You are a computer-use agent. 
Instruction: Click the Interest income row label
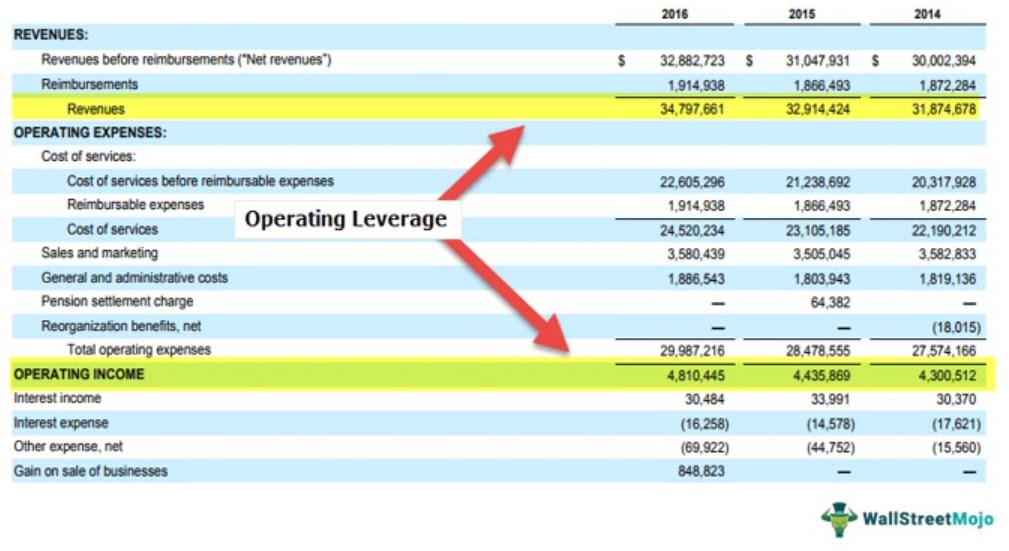(57, 398)
